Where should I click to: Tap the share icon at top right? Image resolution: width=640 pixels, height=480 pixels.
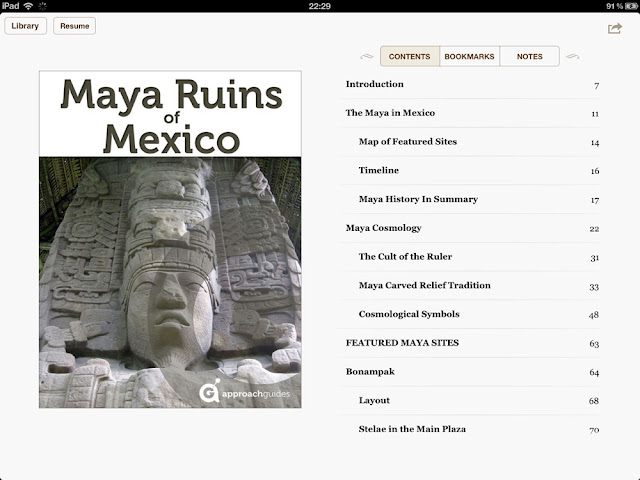point(614,28)
